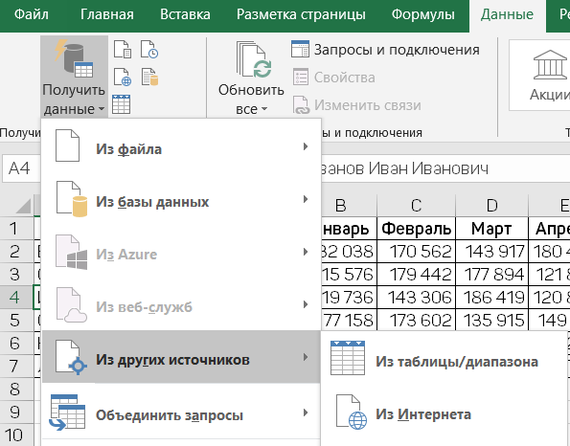Select column C header
The width and height of the screenshot is (570, 446).
[416, 205]
